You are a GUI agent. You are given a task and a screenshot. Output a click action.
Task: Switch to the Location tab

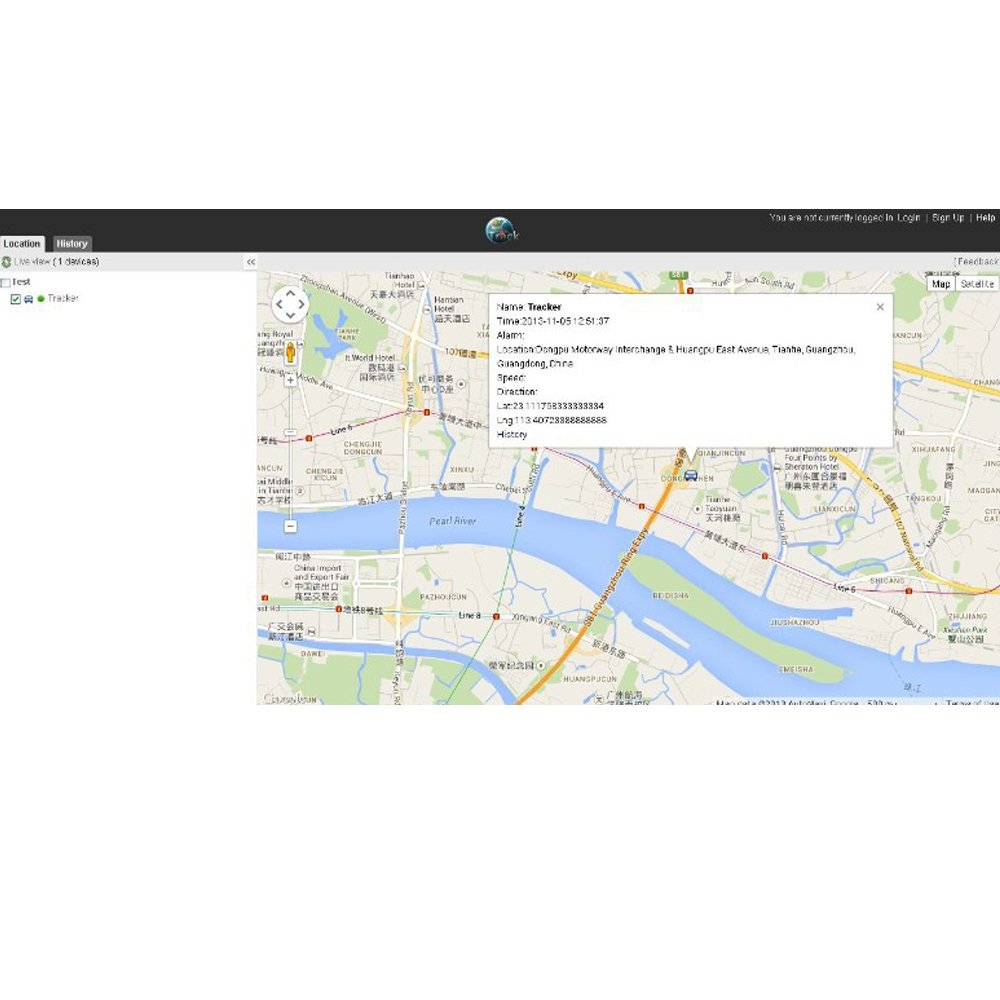coord(22,244)
